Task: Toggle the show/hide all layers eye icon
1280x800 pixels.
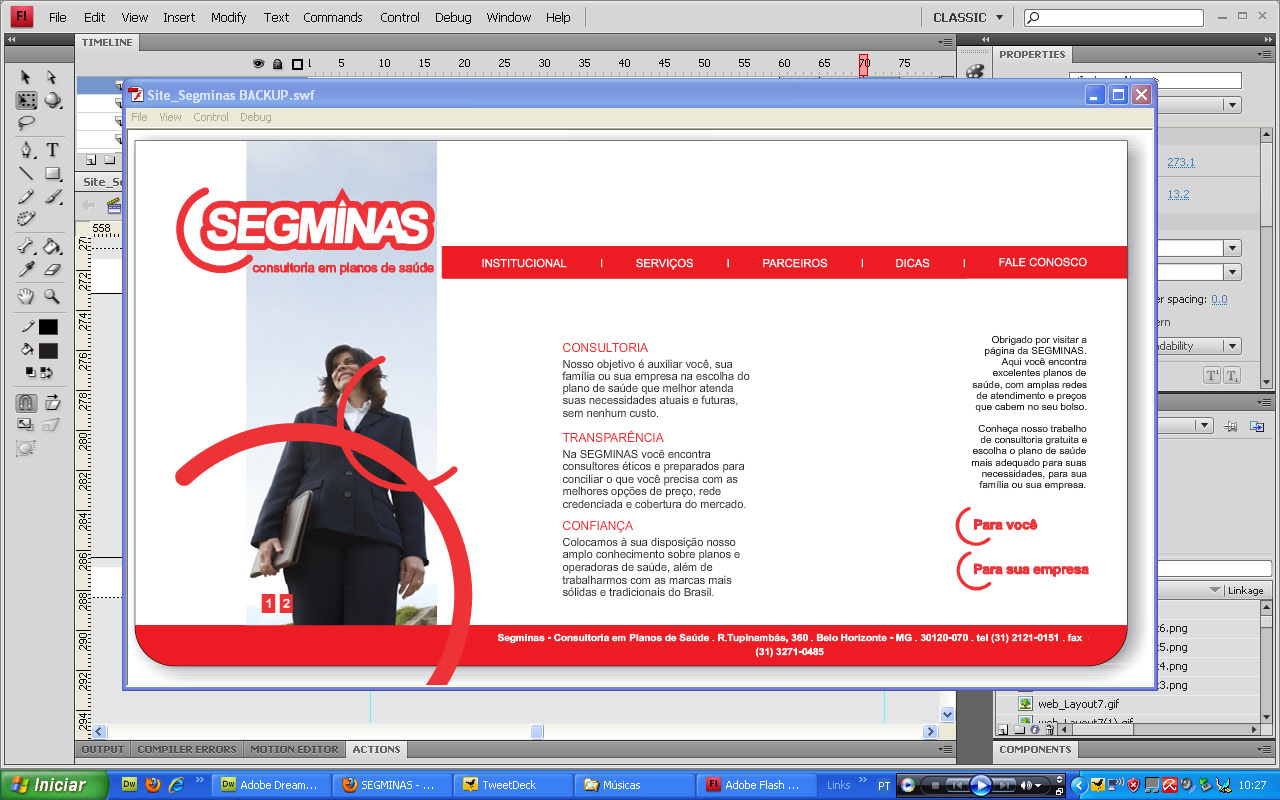Action: click(258, 63)
